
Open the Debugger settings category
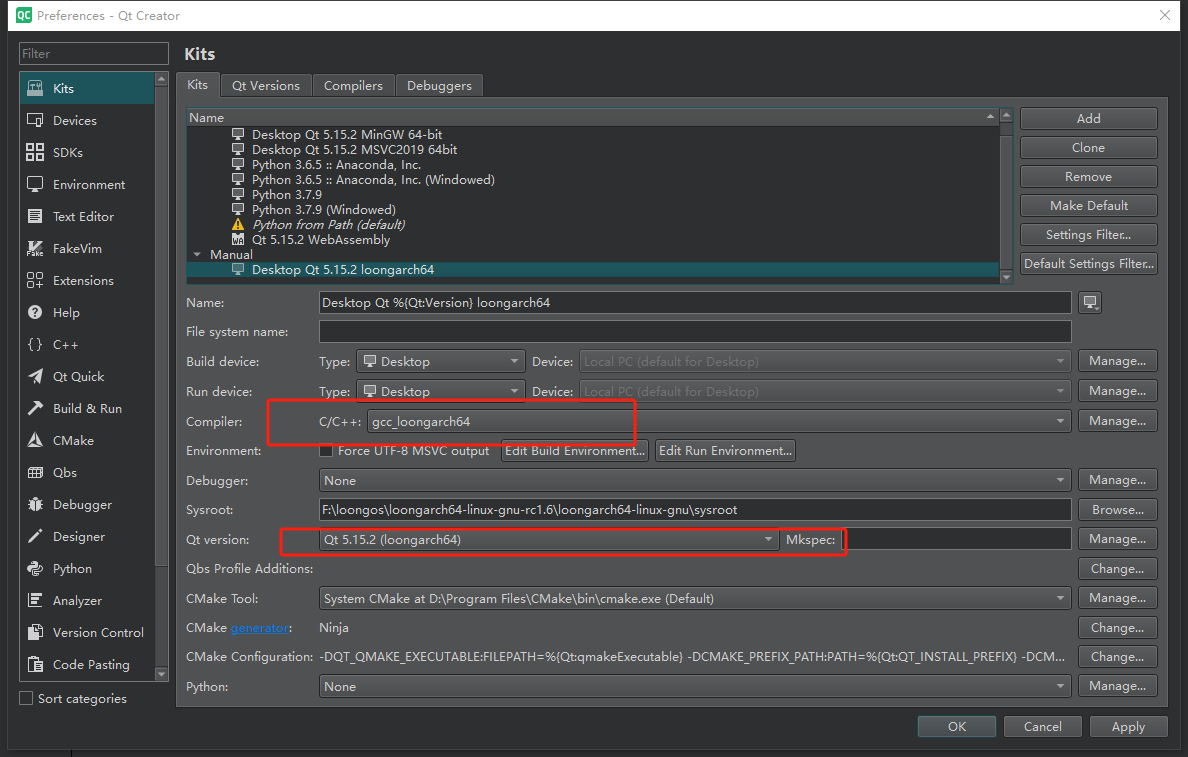point(86,505)
